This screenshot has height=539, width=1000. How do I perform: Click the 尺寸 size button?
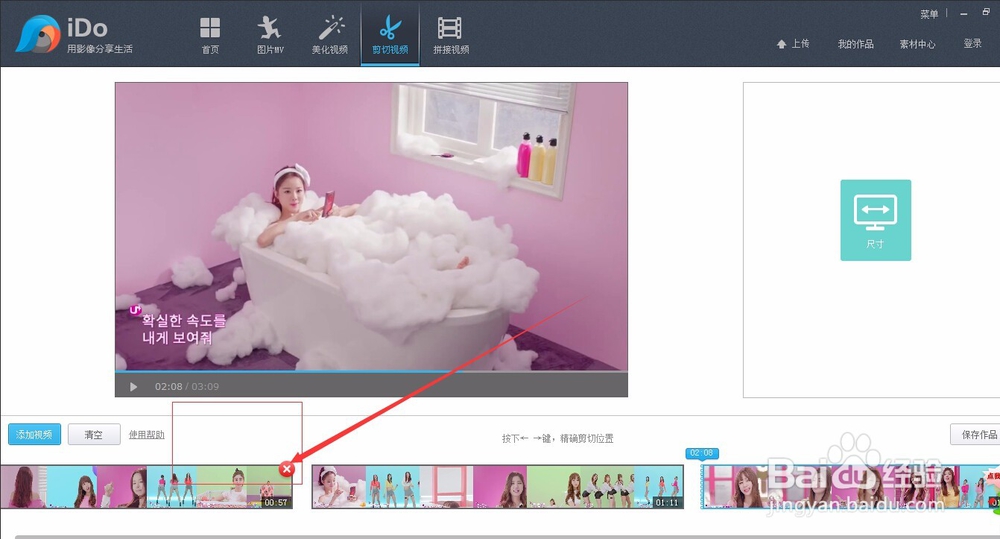pos(875,220)
